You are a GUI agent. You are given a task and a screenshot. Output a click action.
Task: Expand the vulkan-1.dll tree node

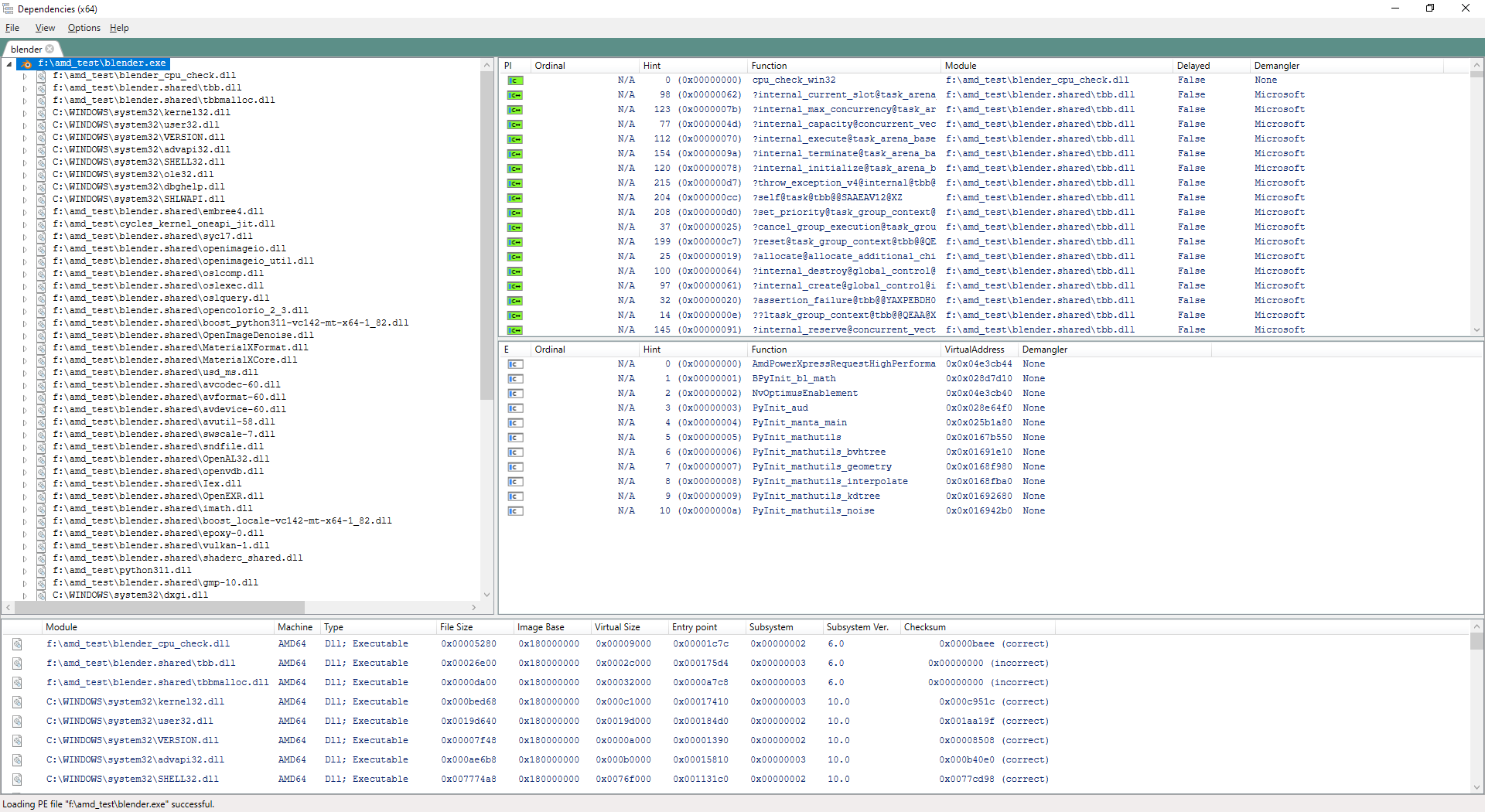click(x=25, y=547)
